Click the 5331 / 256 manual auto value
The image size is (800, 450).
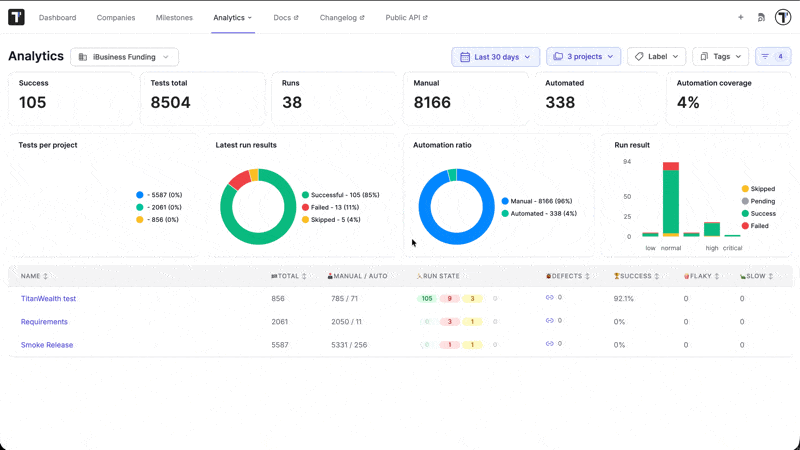click(349, 345)
